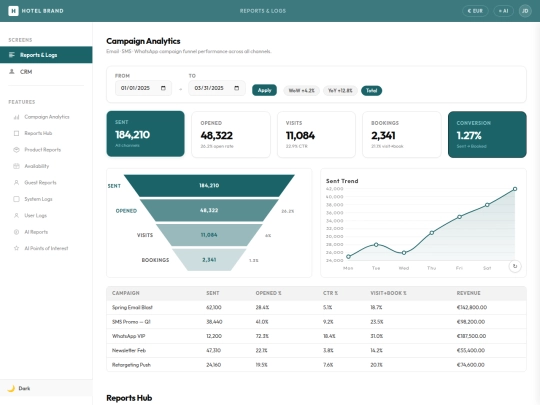Image resolution: width=540 pixels, height=405 pixels.
Task: Select Newsletter Feb campaign row
Action: point(316,350)
